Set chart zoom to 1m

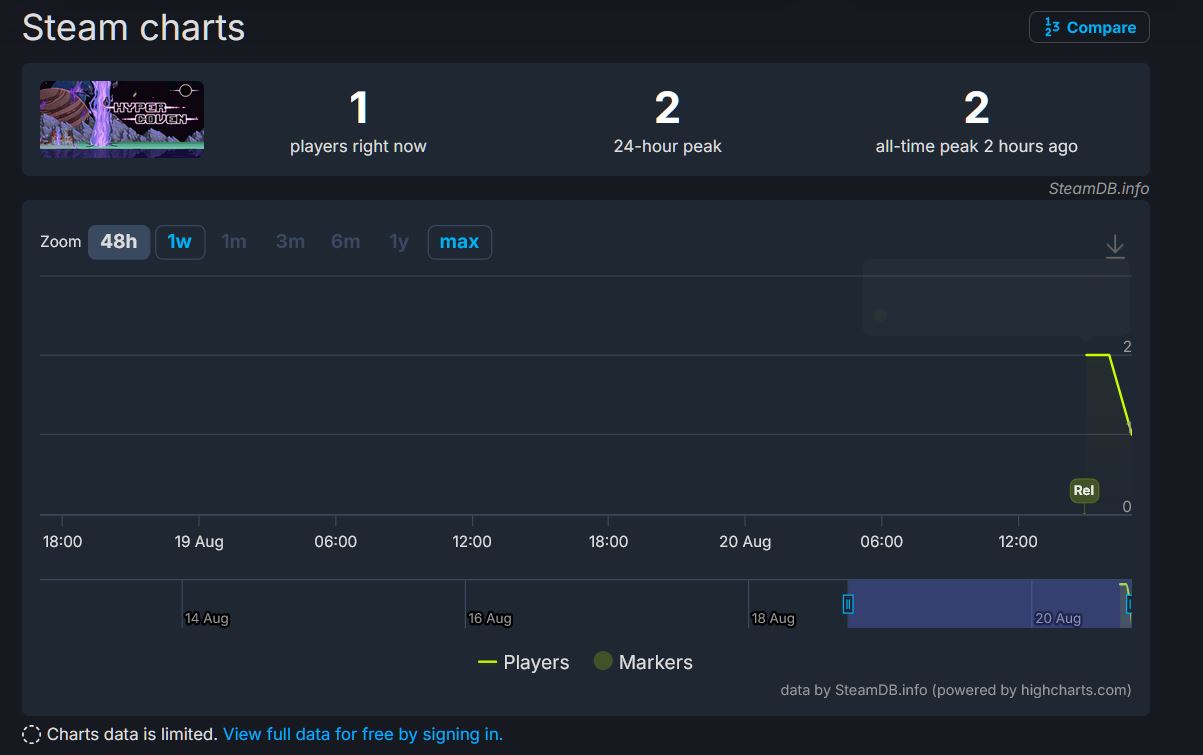[234, 242]
